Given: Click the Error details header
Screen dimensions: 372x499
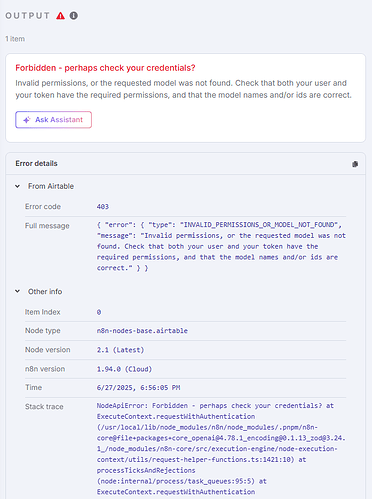Looking at the screenshot, I should (x=36, y=163).
